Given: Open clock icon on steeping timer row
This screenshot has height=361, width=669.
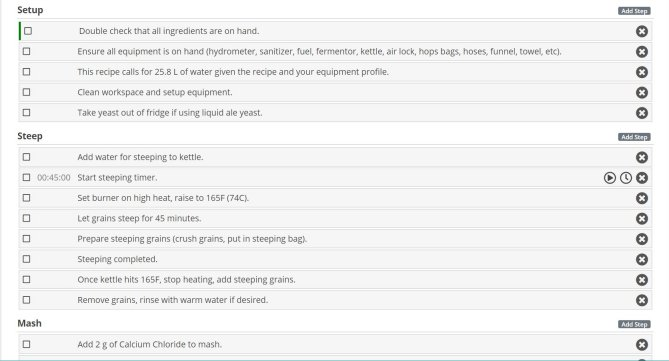Looking at the screenshot, I should 626,178.
